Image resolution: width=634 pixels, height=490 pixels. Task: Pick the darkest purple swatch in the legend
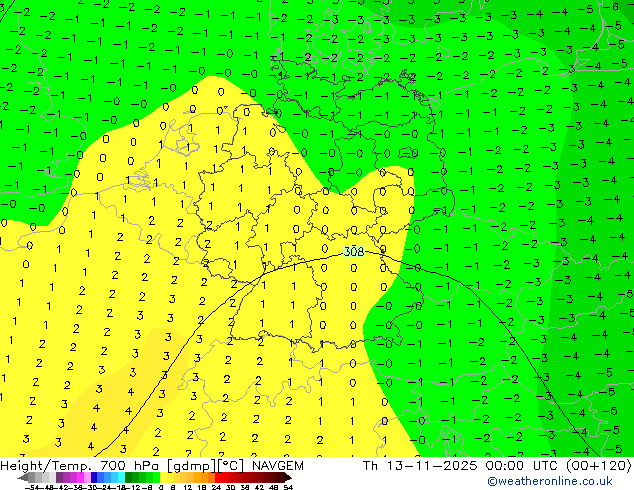tap(59, 477)
